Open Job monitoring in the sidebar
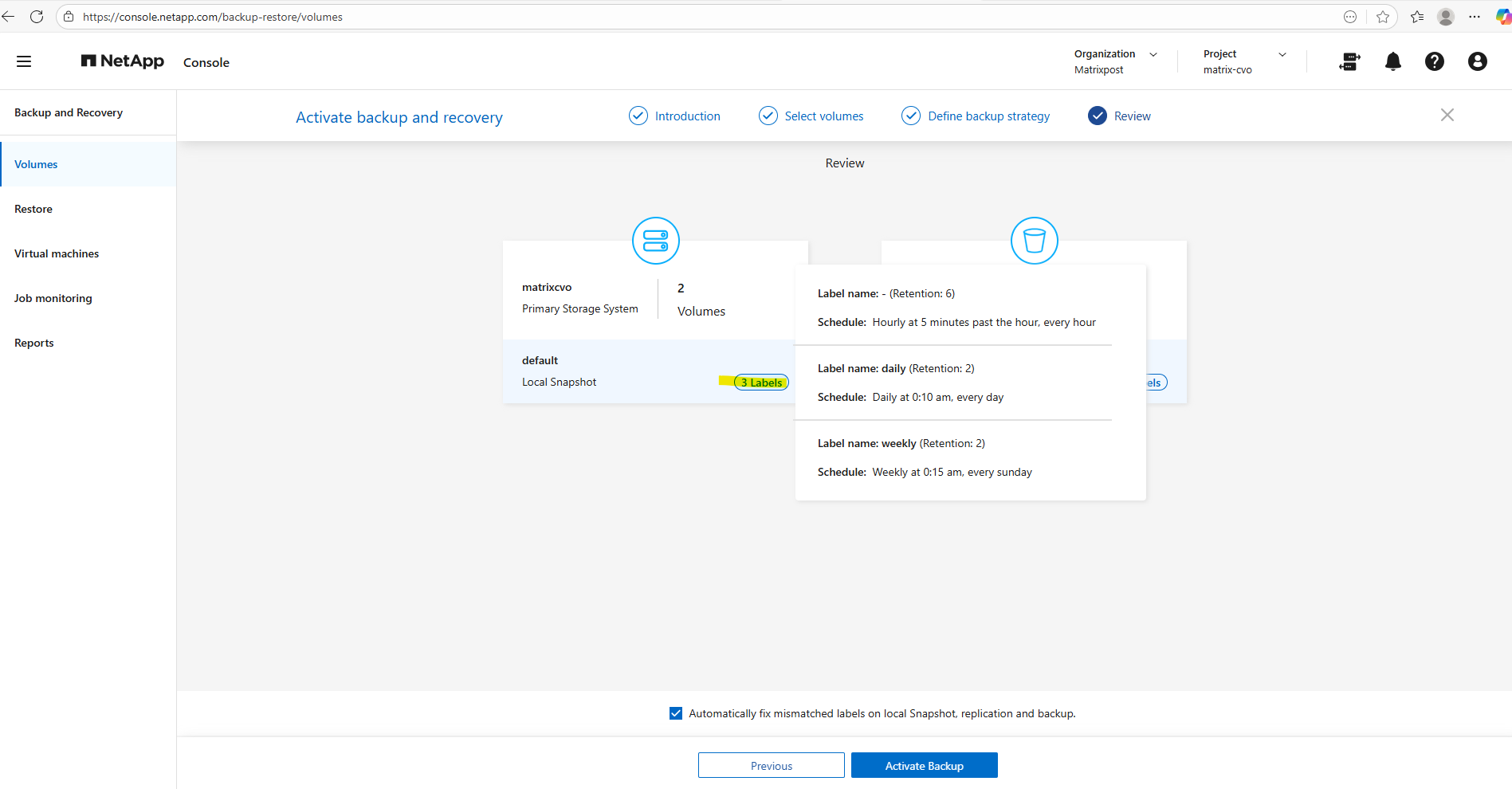Image resolution: width=1512 pixels, height=789 pixels. pyautogui.click(x=53, y=298)
